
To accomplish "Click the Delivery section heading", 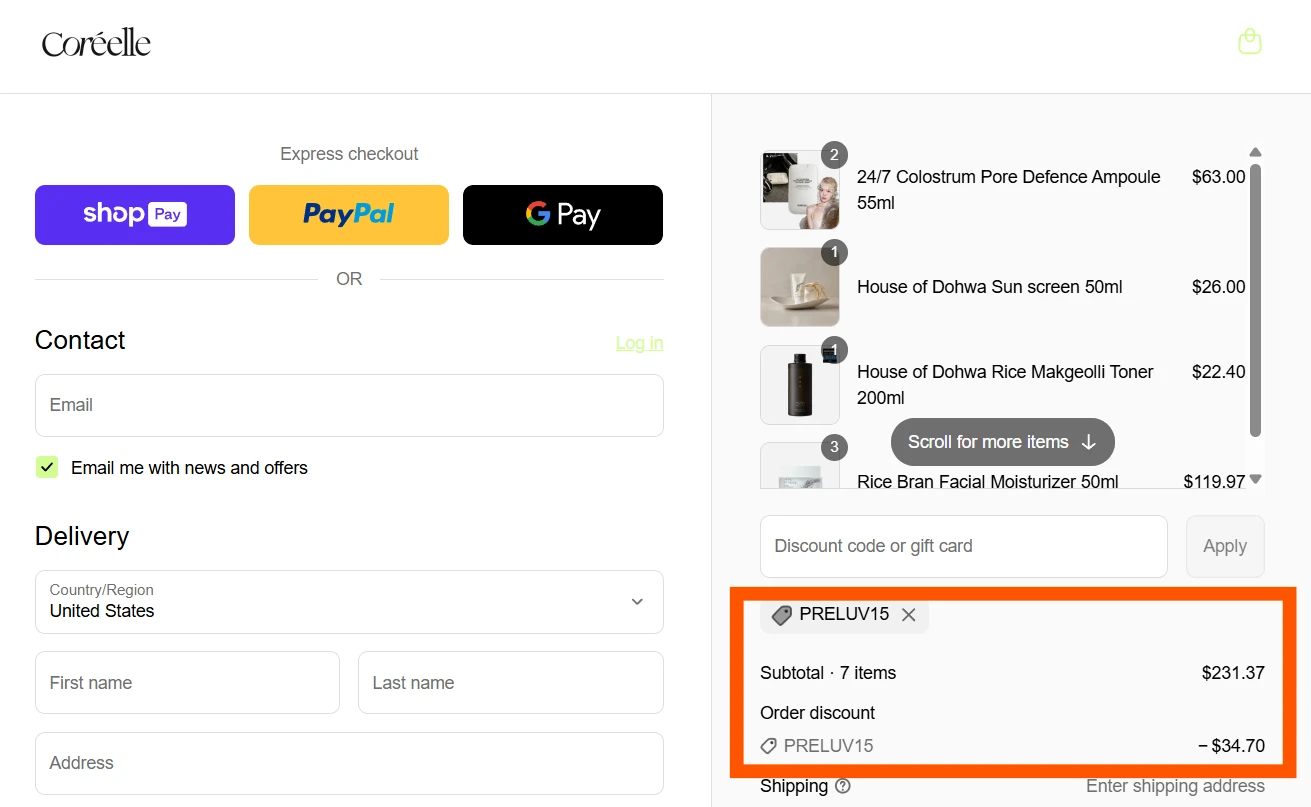I will [x=82, y=536].
